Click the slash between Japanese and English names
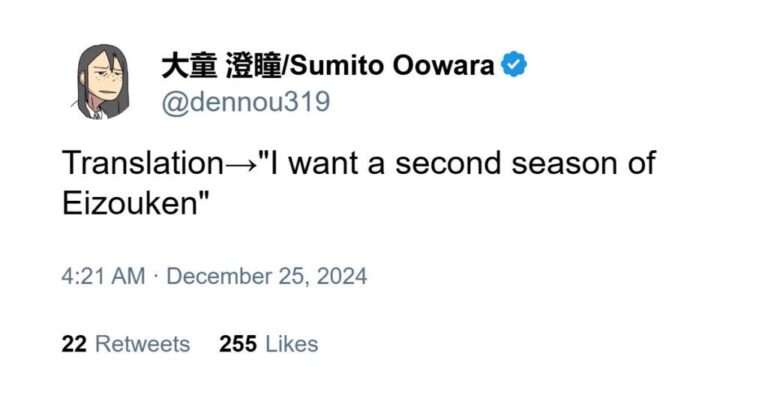This screenshot has width=768, height=401. coord(286,66)
